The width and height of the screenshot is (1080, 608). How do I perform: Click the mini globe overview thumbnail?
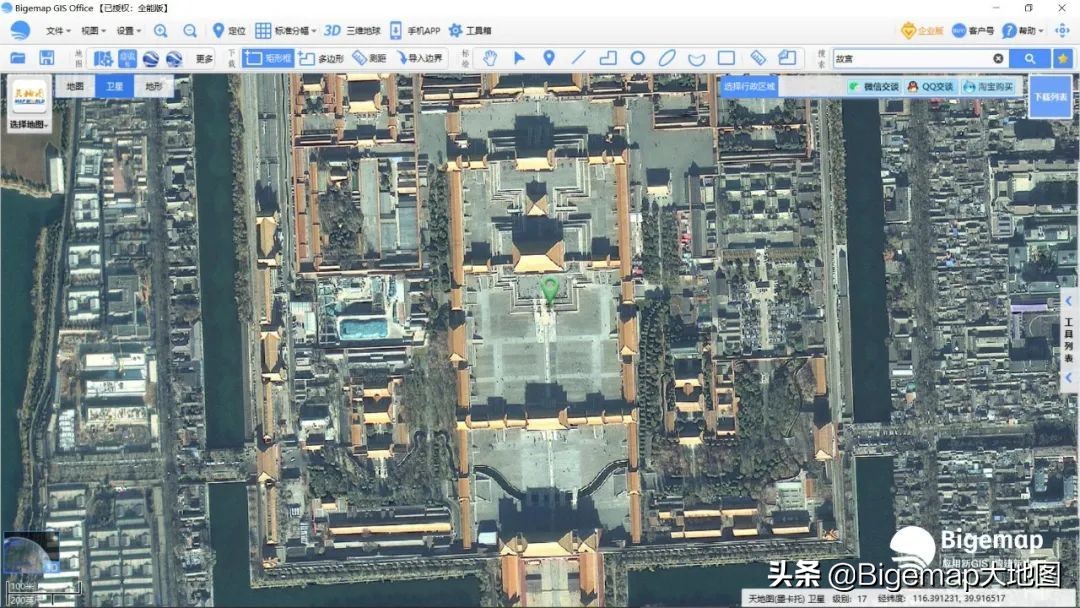click(x=30, y=553)
